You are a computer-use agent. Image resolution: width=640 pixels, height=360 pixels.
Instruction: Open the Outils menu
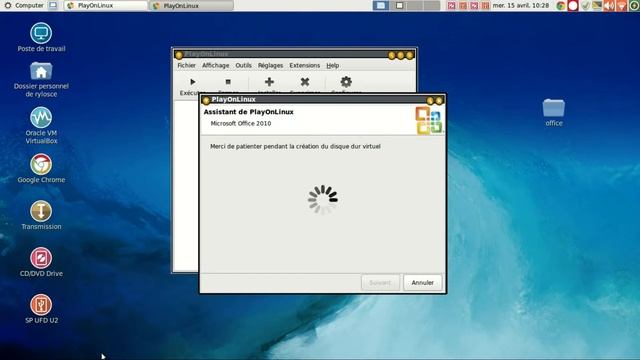point(243,65)
